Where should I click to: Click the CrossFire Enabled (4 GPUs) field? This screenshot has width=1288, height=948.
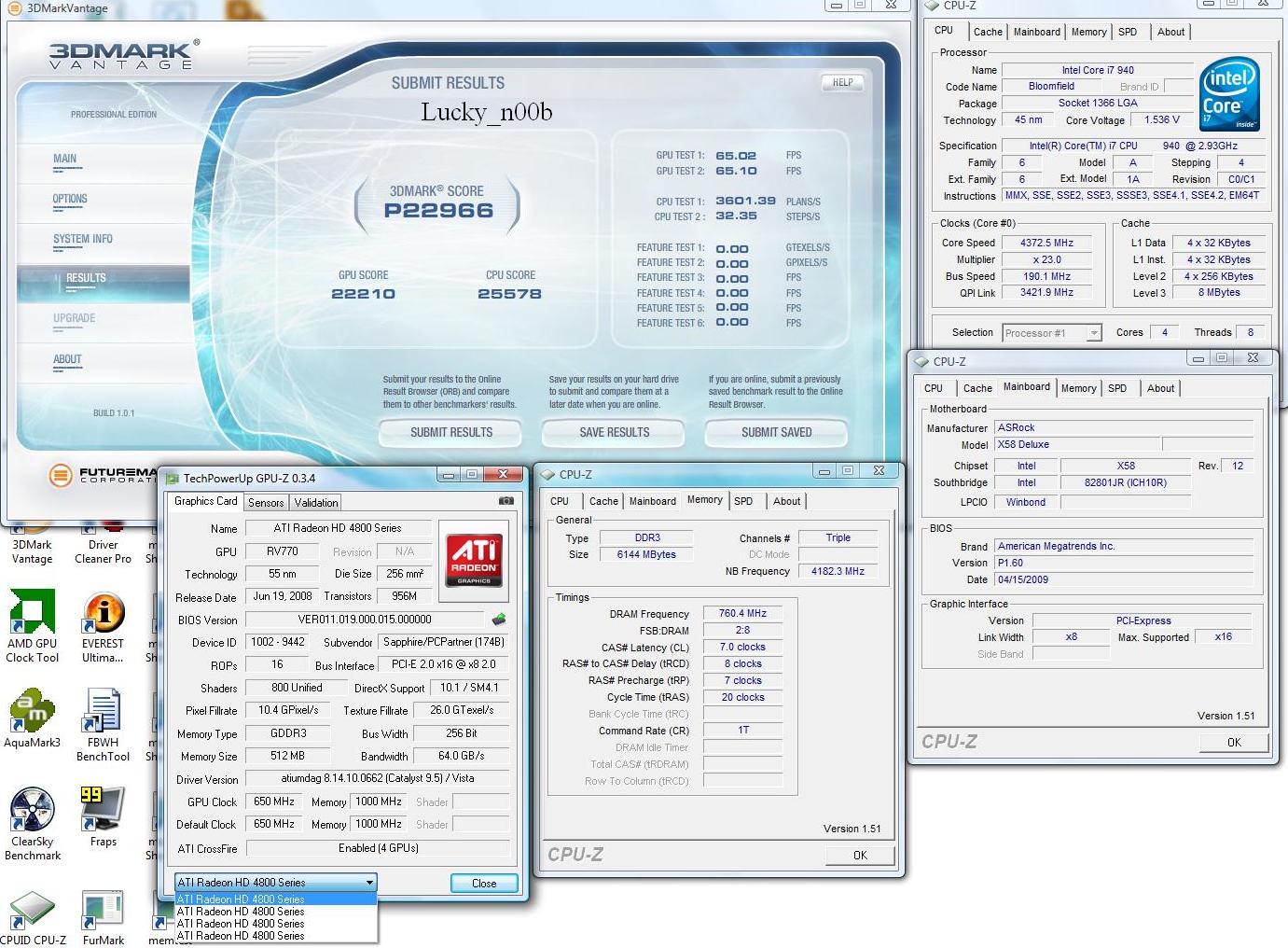378,848
